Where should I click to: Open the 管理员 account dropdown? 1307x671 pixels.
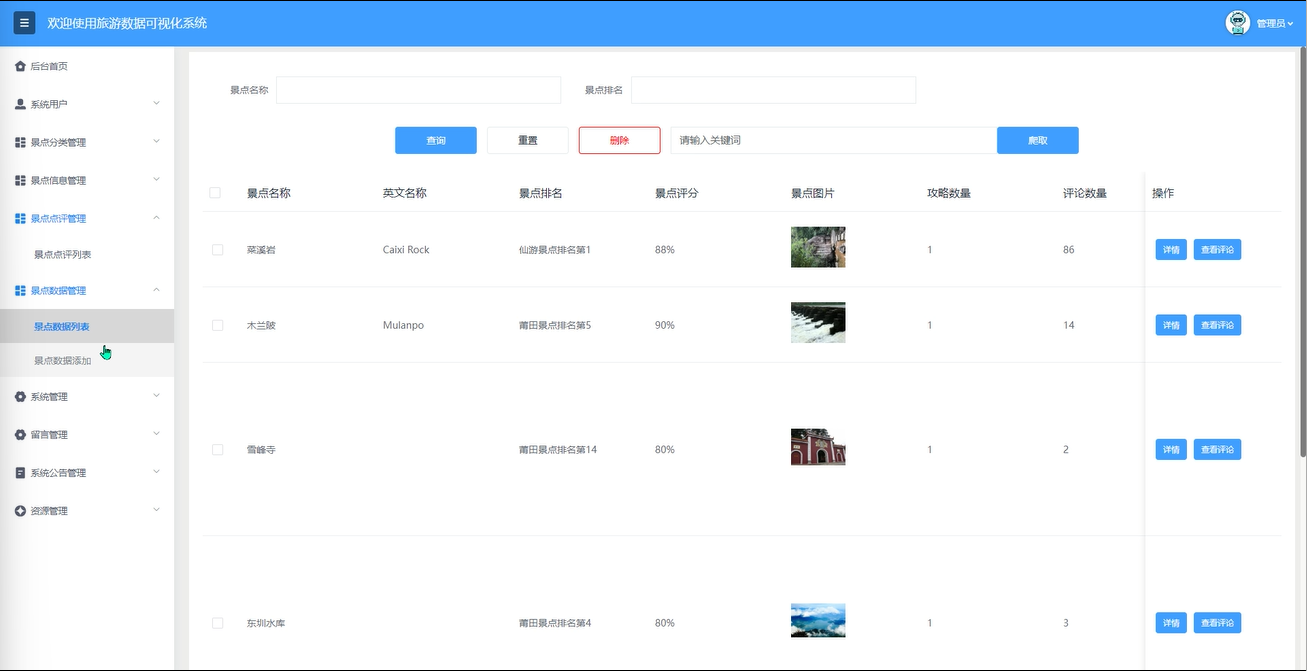pyautogui.click(x=1273, y=23)
